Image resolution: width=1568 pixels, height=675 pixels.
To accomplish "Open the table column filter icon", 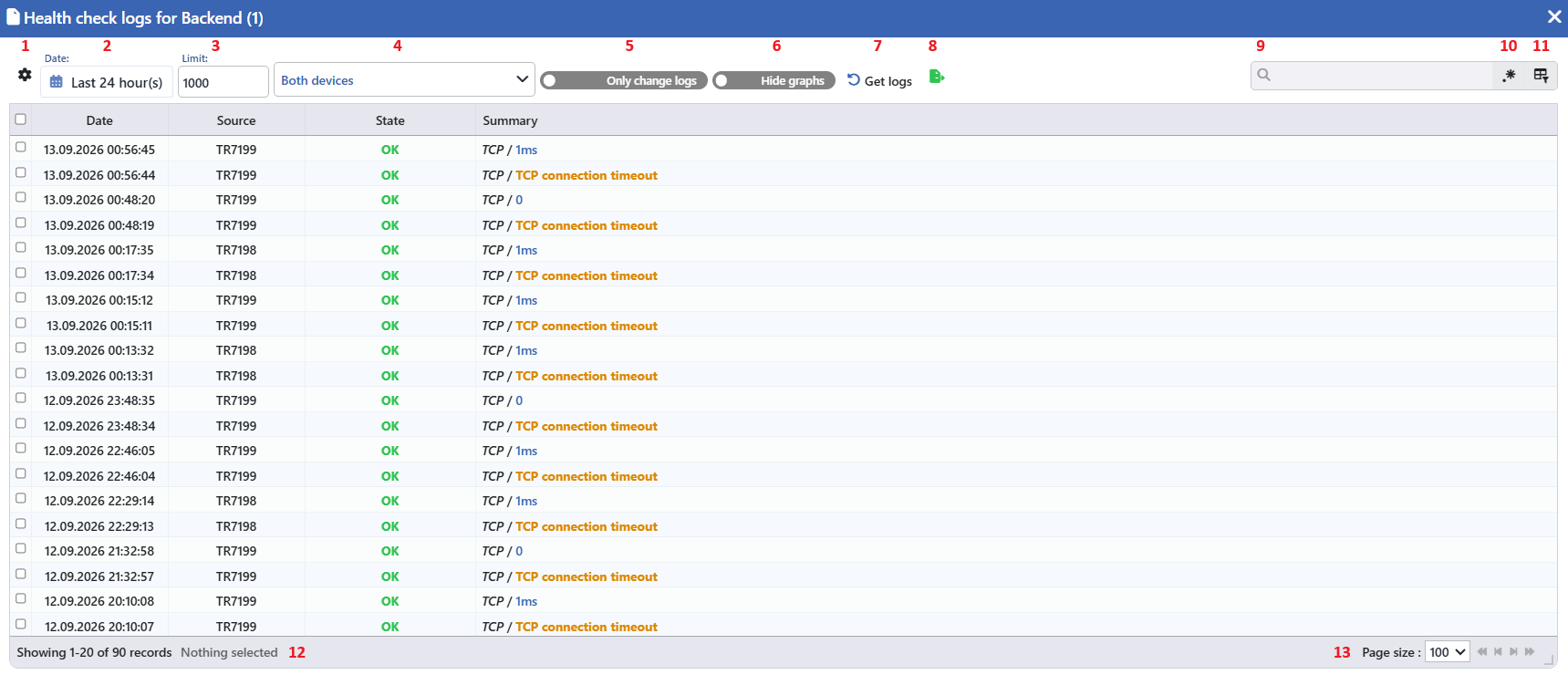I will (x=1541, y=76).
